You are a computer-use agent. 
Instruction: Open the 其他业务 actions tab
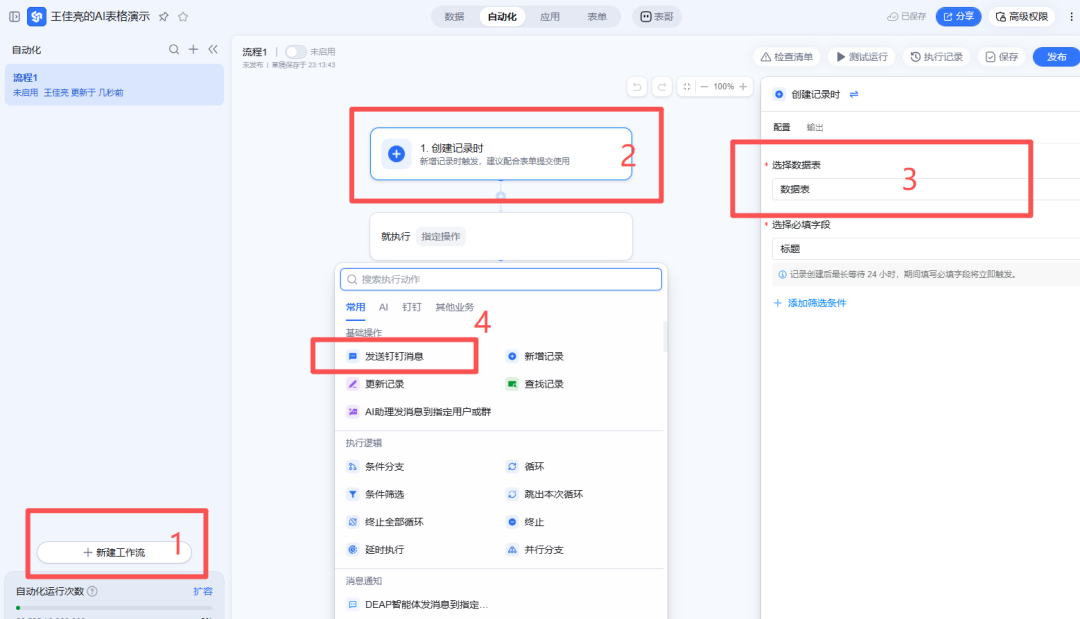[x=455, y=307]
